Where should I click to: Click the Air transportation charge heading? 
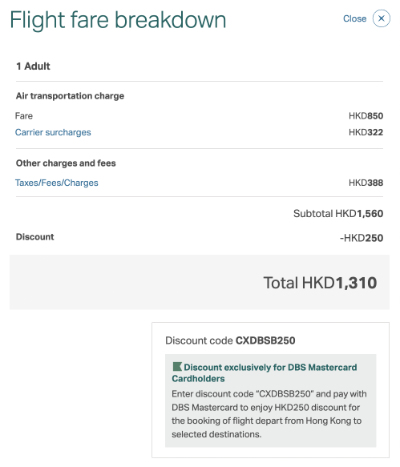70,96
